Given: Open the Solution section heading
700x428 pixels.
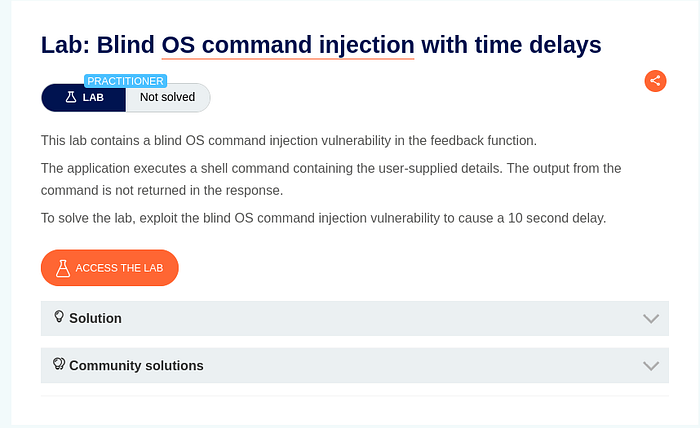Looking at the screenshot, I should click(96, 318).
